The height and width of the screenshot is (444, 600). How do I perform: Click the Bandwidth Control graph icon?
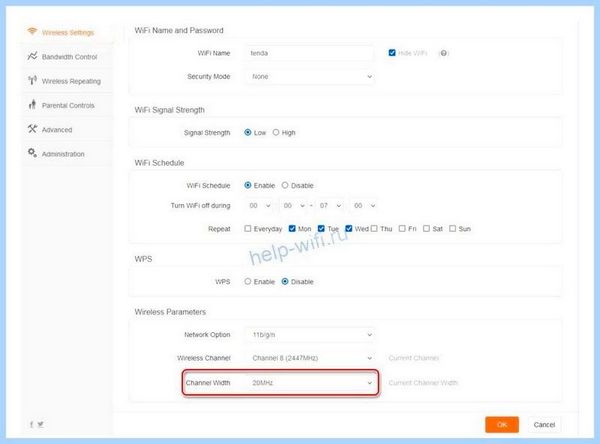pos(32,56)
